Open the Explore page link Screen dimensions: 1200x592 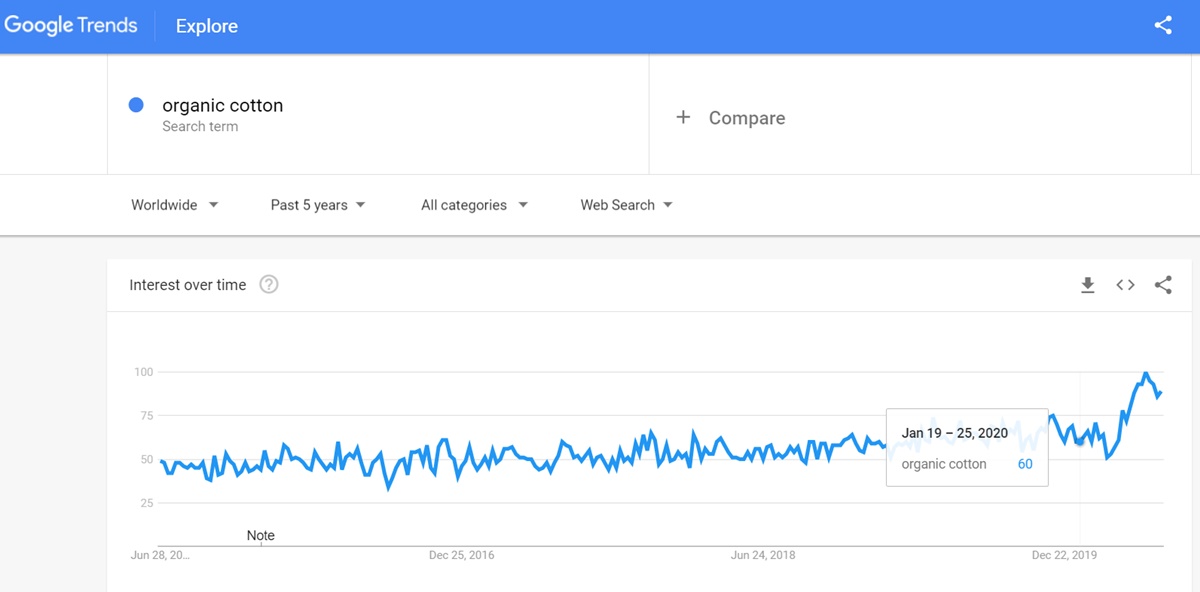pos(207,26)
